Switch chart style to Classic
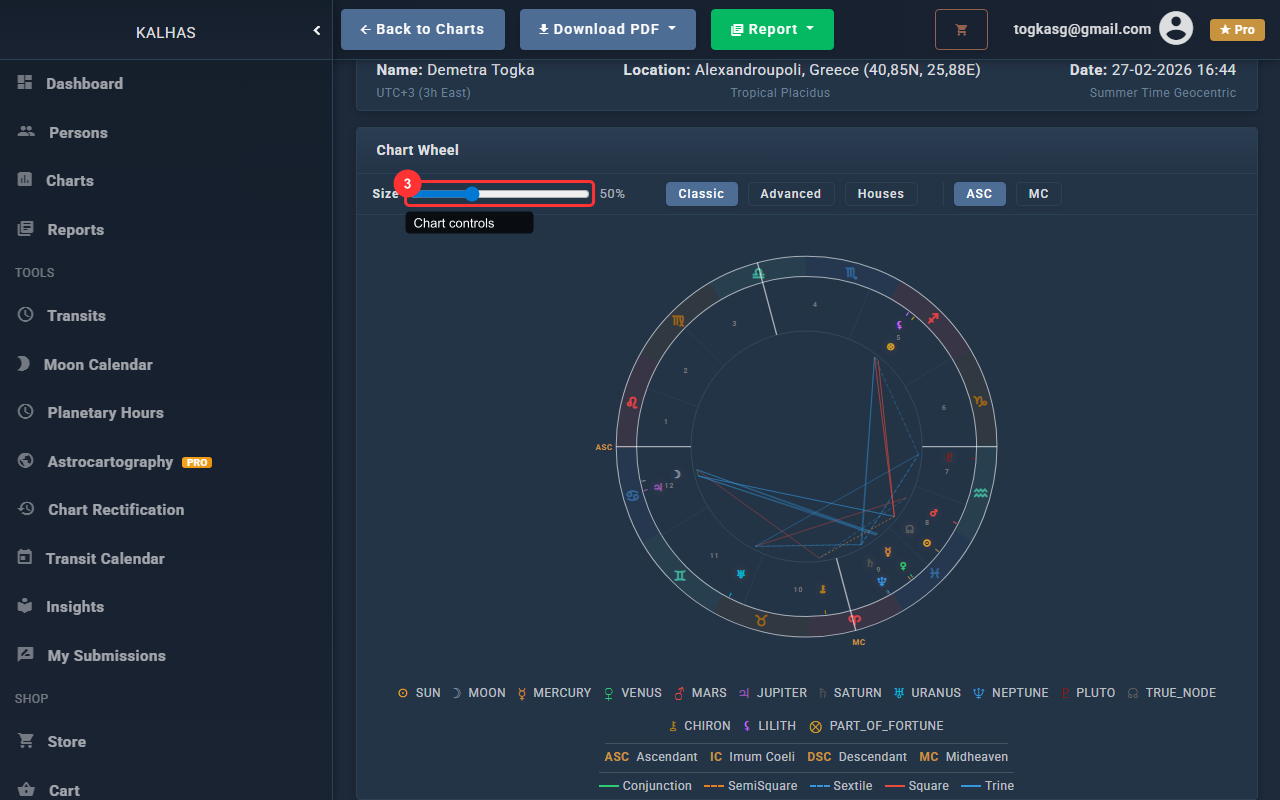Screen dimensions: 1280x800 coord(701,194)
